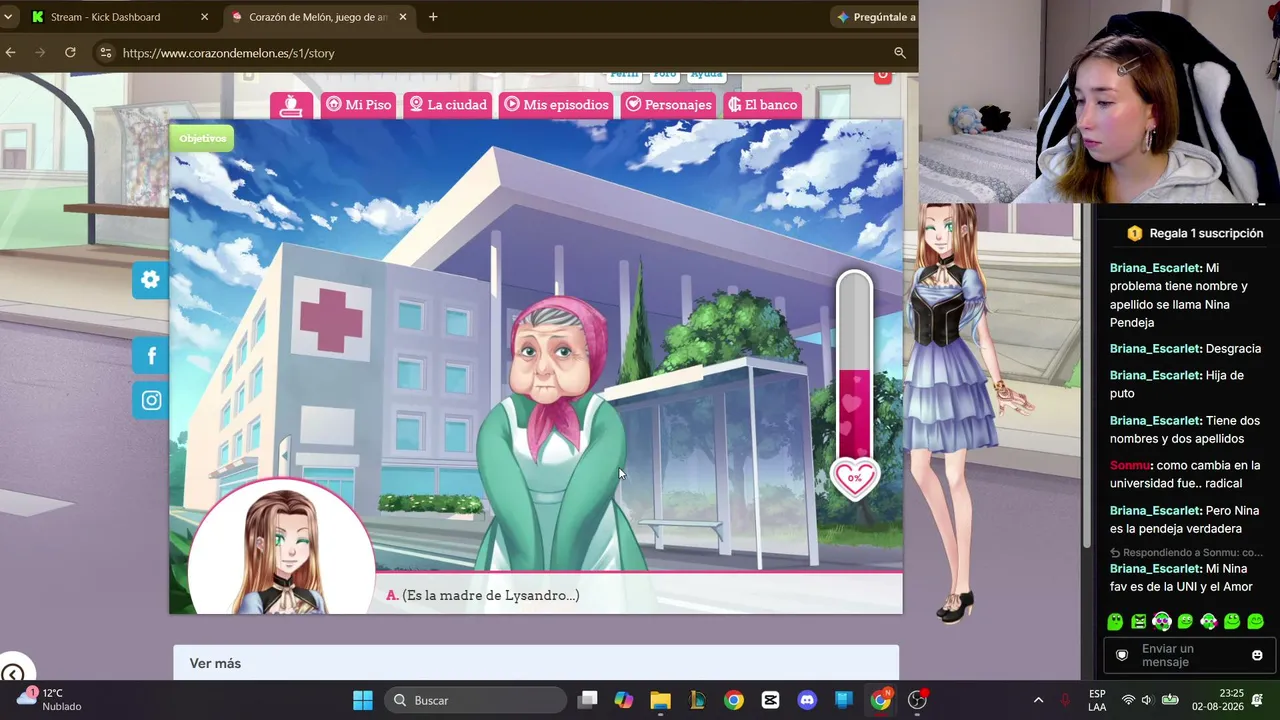Open the Facebook share button
1280x720 pixels.
151,355
